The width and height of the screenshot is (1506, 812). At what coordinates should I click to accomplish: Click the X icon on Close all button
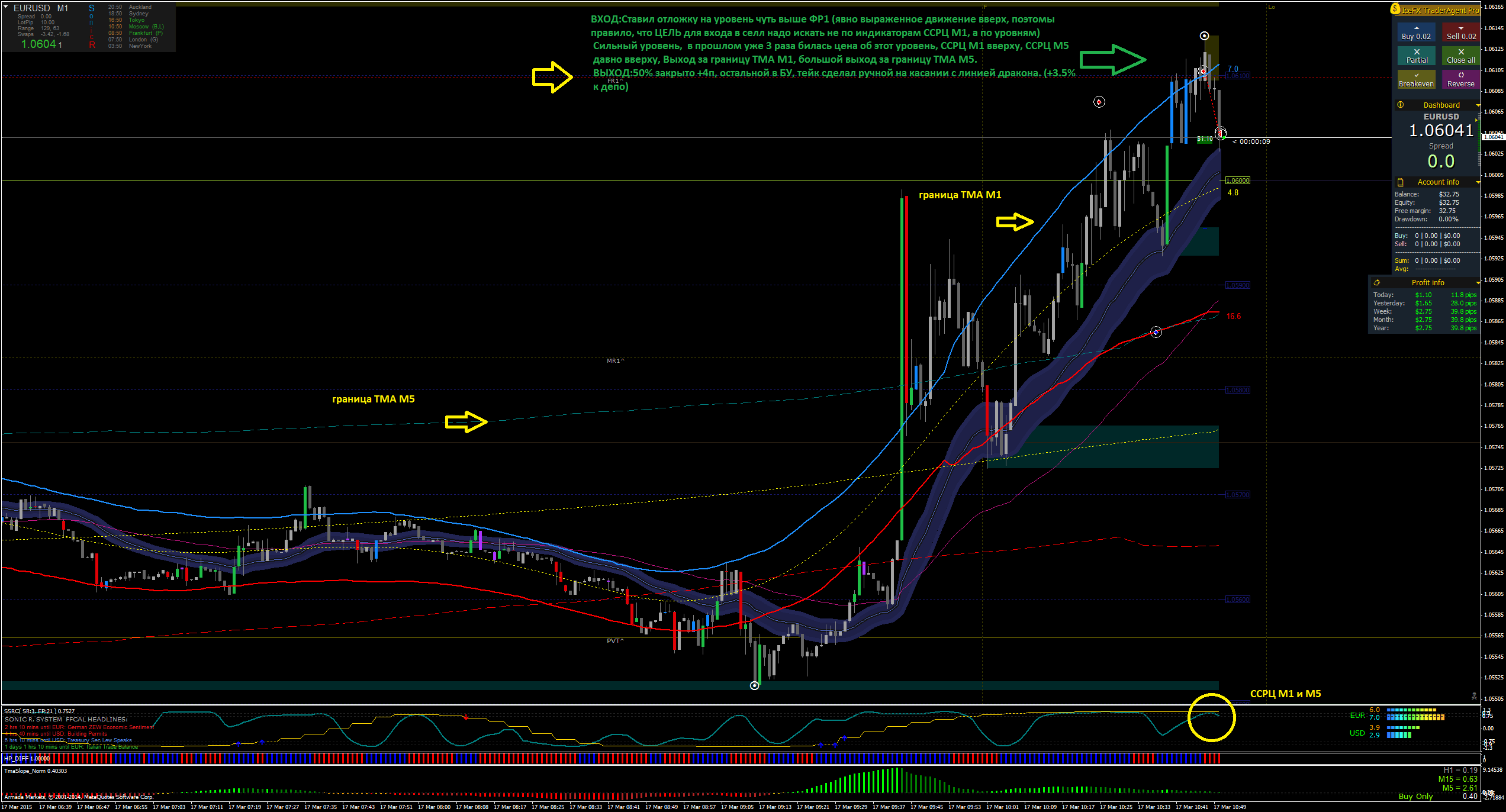[1461, 52]
